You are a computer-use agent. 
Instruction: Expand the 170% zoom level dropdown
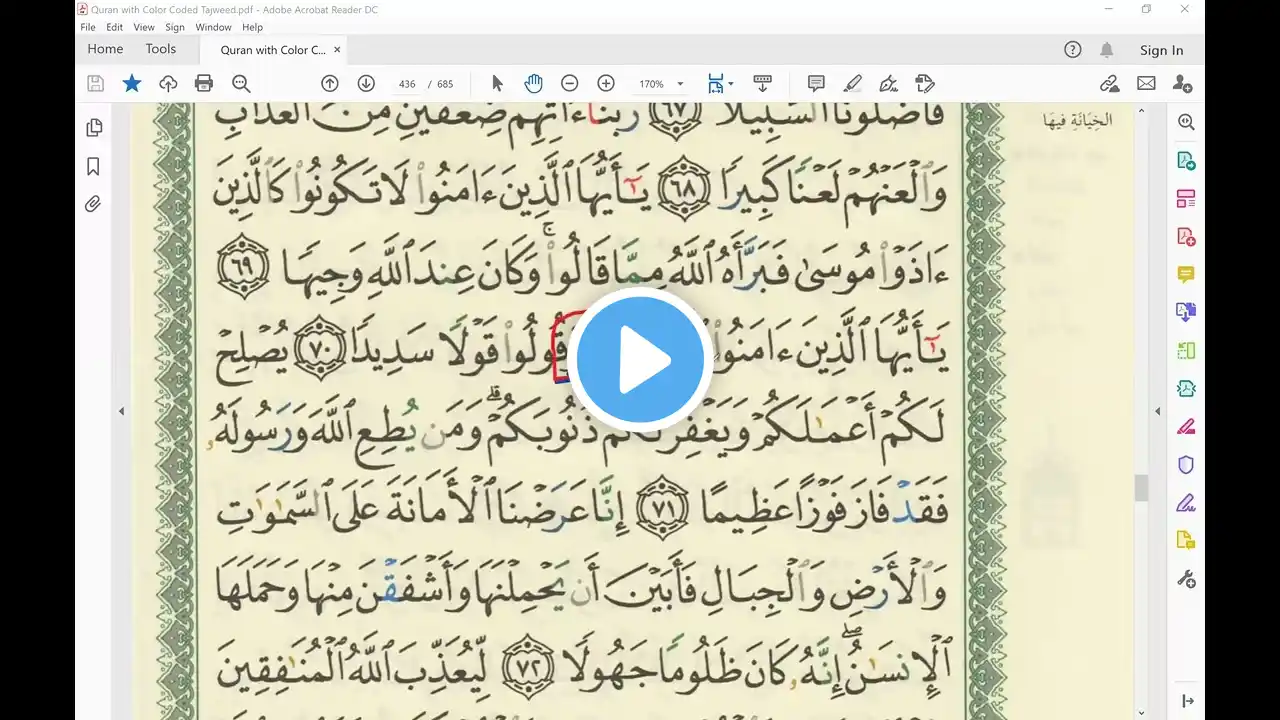tap(681, 84)
